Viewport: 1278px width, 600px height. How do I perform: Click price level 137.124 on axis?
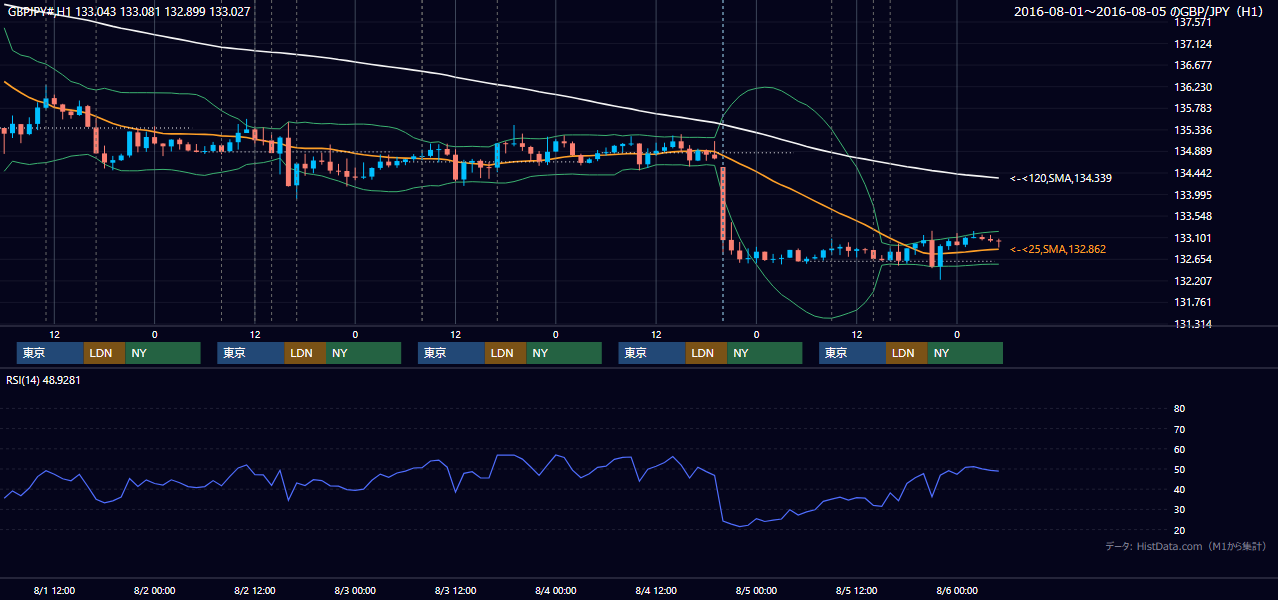point(1192,44)
